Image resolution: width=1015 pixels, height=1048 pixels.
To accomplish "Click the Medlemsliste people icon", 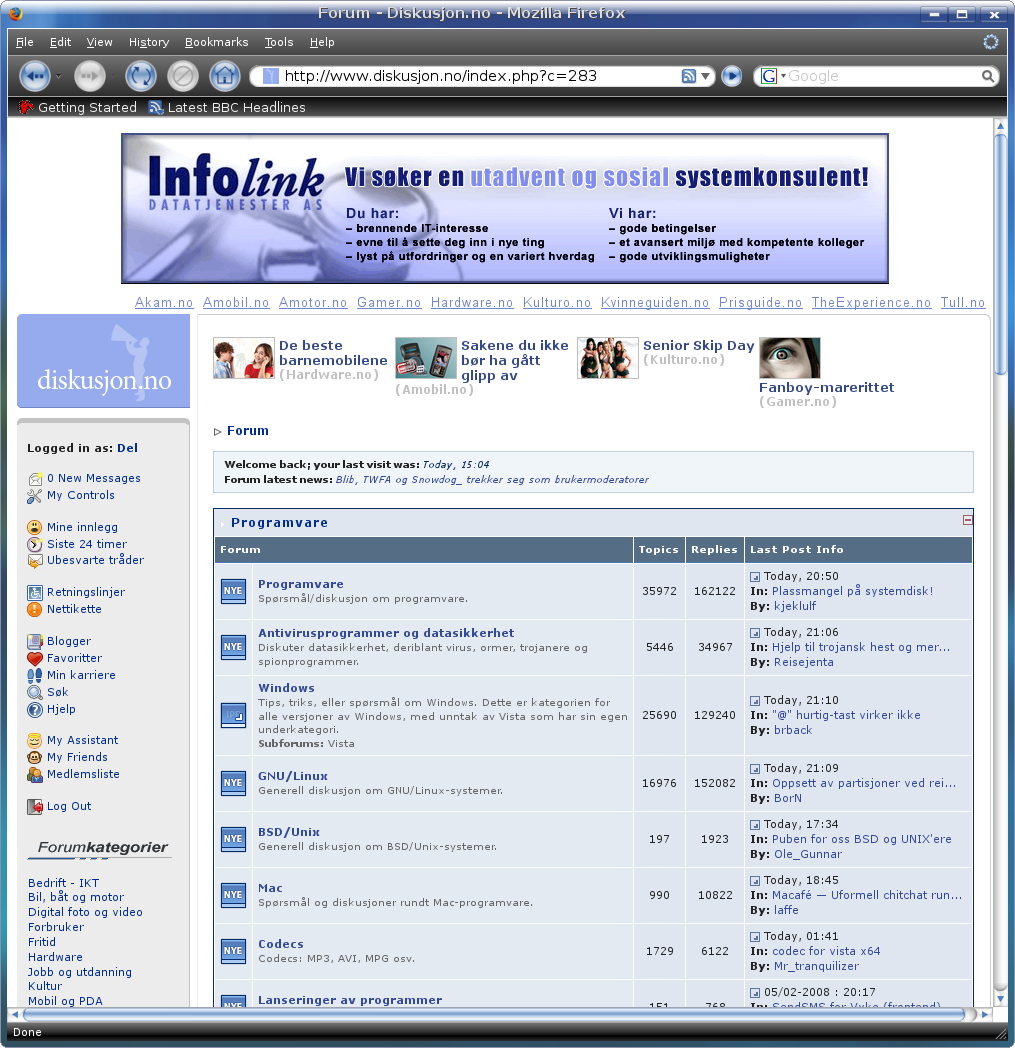I will (35, 775).
